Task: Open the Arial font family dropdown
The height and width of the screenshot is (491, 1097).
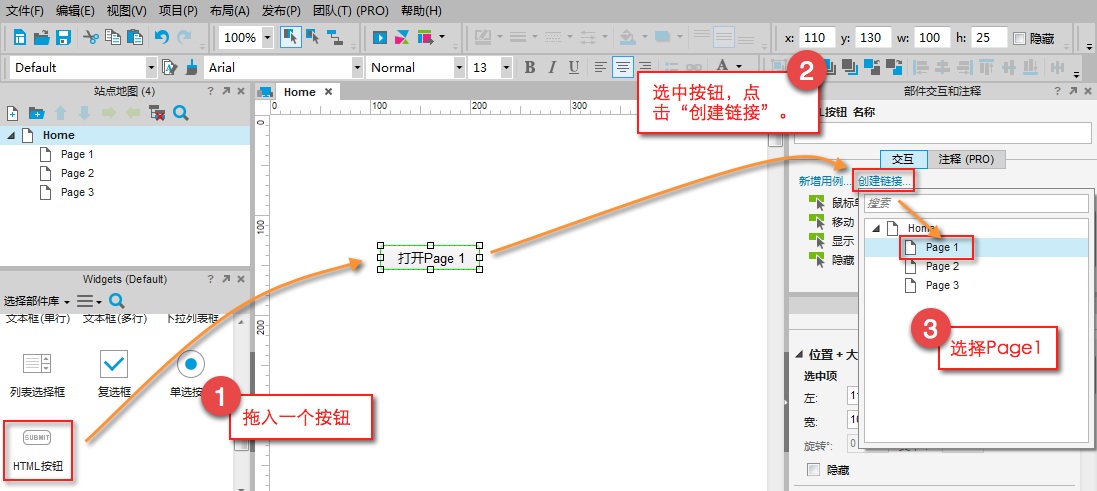Action: pyautogui.click(x=357, y=68)
